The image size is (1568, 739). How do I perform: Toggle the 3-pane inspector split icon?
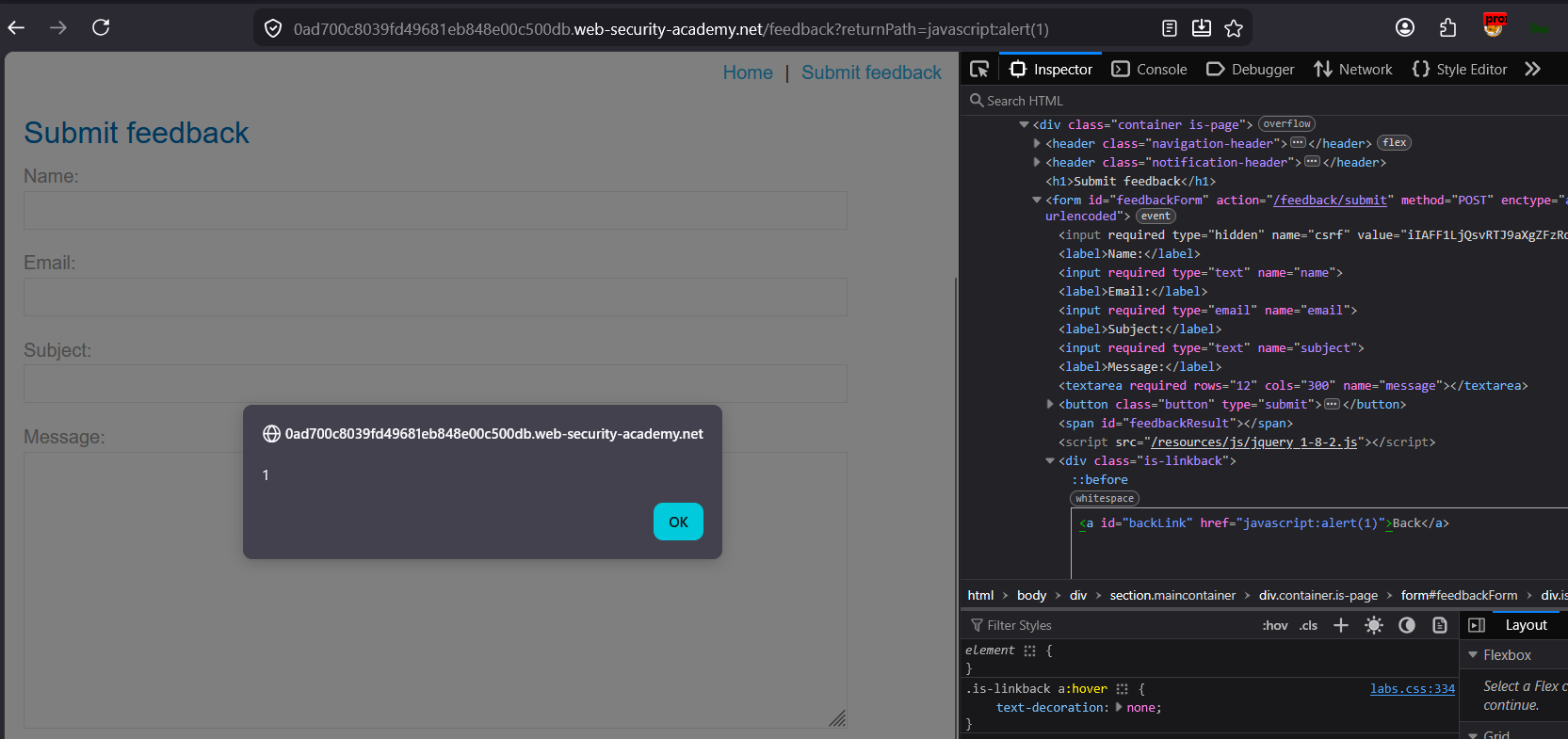coord(1477,625)
